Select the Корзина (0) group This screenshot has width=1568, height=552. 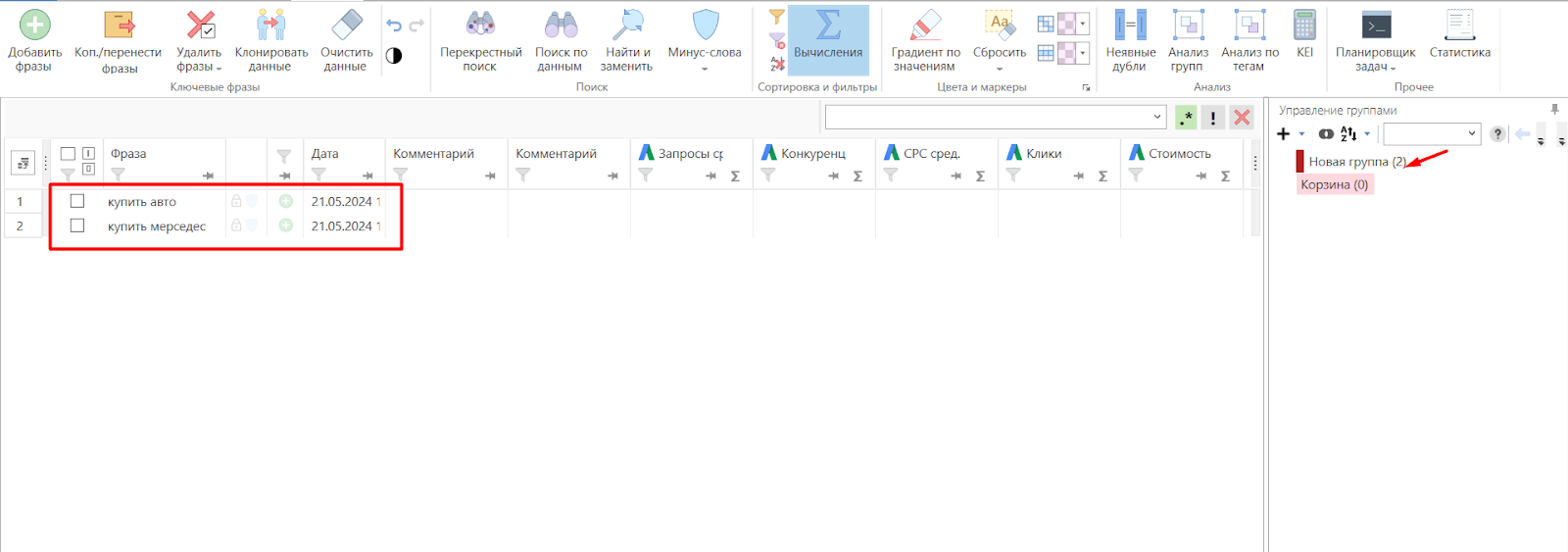(1335, 184)
